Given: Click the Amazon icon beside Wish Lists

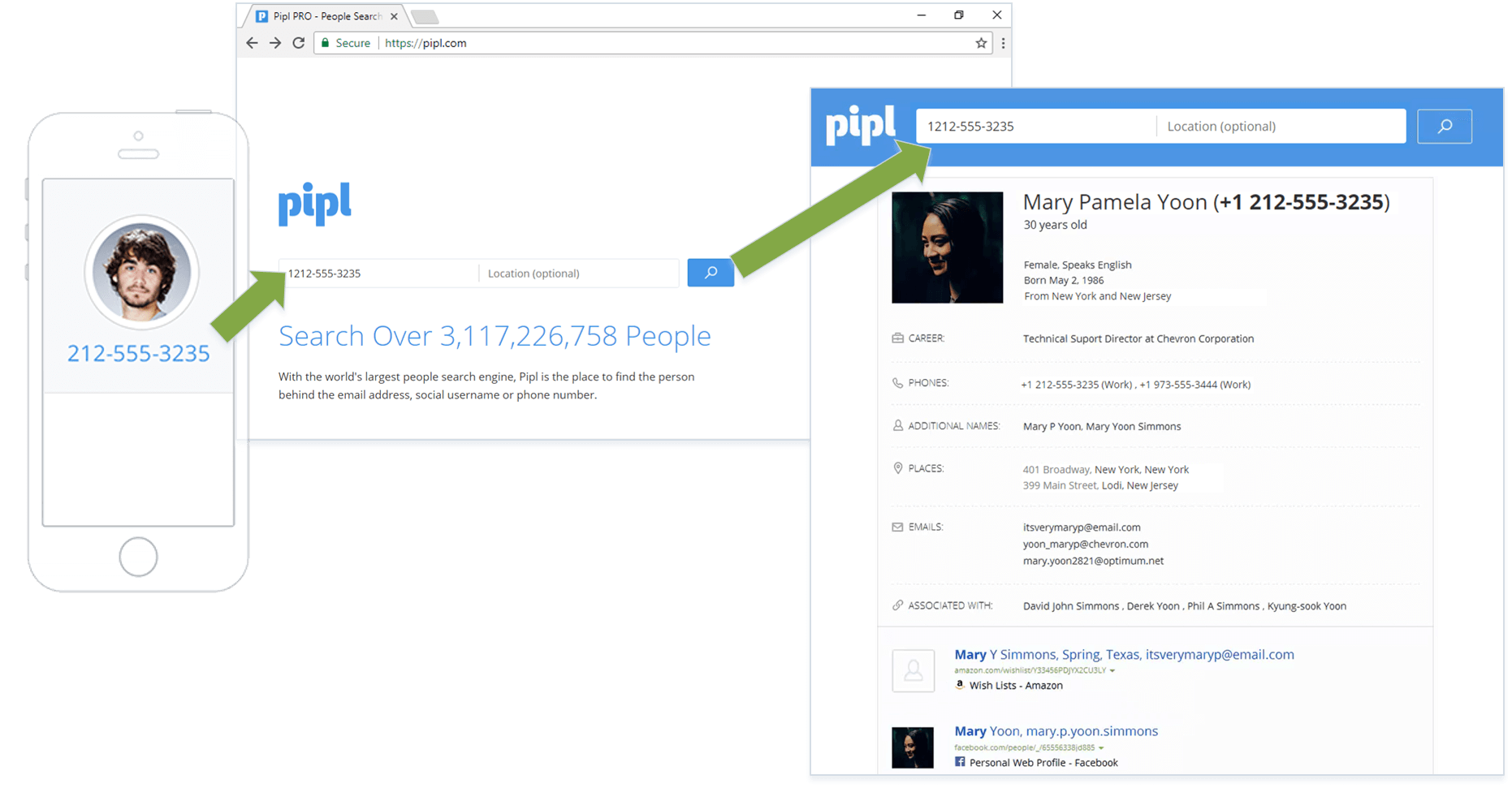Looking at the screenshot, I should coord(960,685).
